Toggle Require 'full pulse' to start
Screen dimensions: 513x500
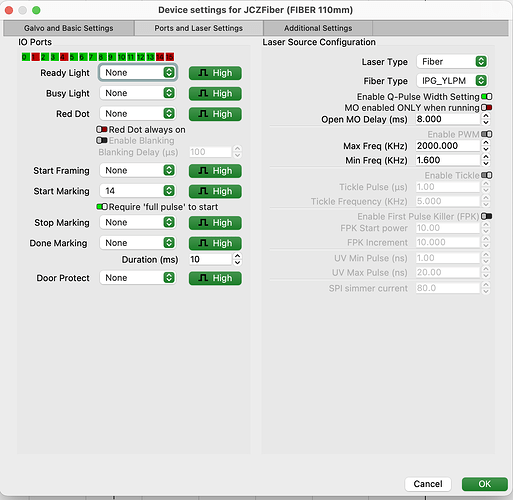point(102,207)
